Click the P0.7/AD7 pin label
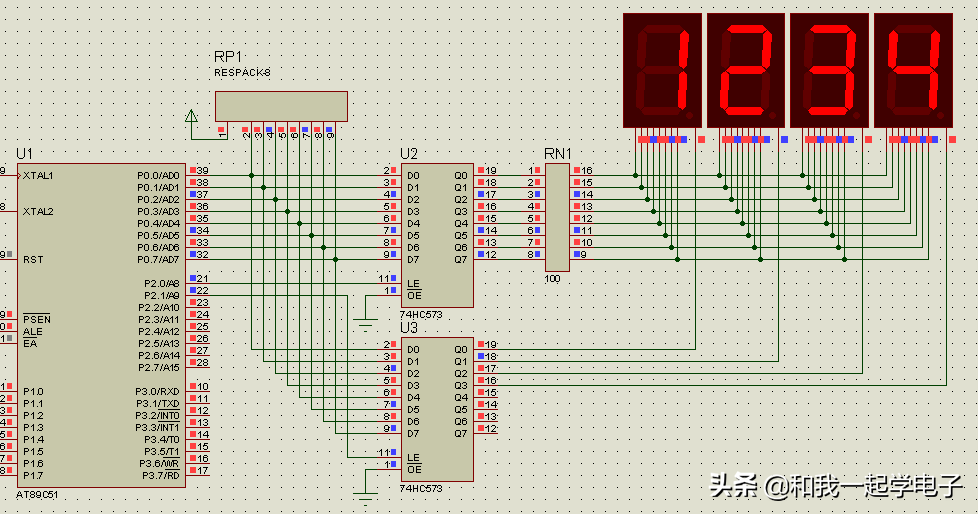This screenshot has height=514, width=978. pos(158,259)
